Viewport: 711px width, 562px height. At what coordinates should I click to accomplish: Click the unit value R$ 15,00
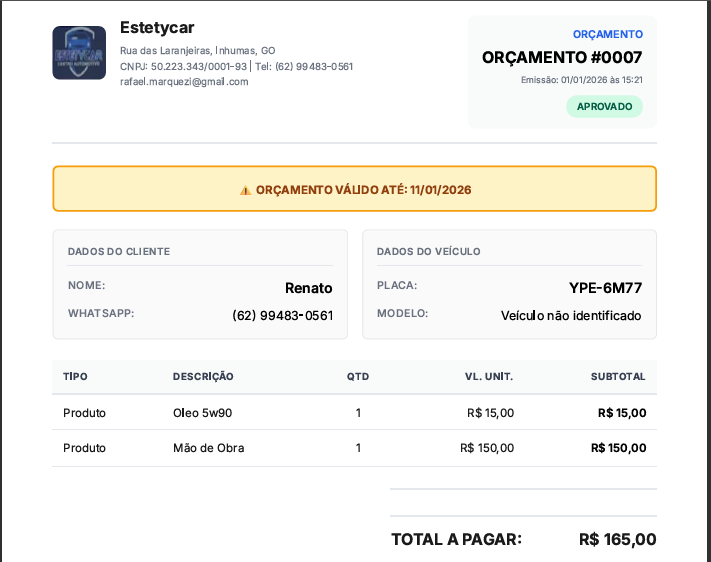click(x=490, y=413)
